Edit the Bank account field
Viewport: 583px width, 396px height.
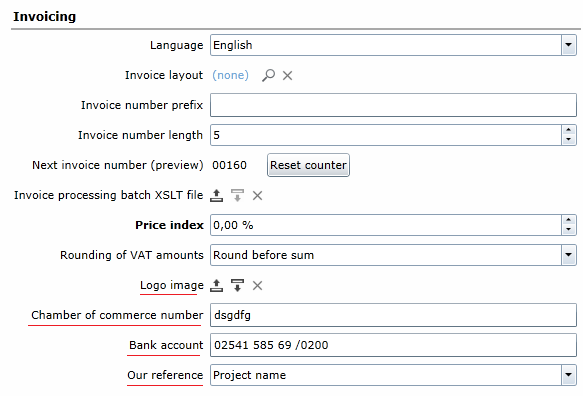(393, 345)
